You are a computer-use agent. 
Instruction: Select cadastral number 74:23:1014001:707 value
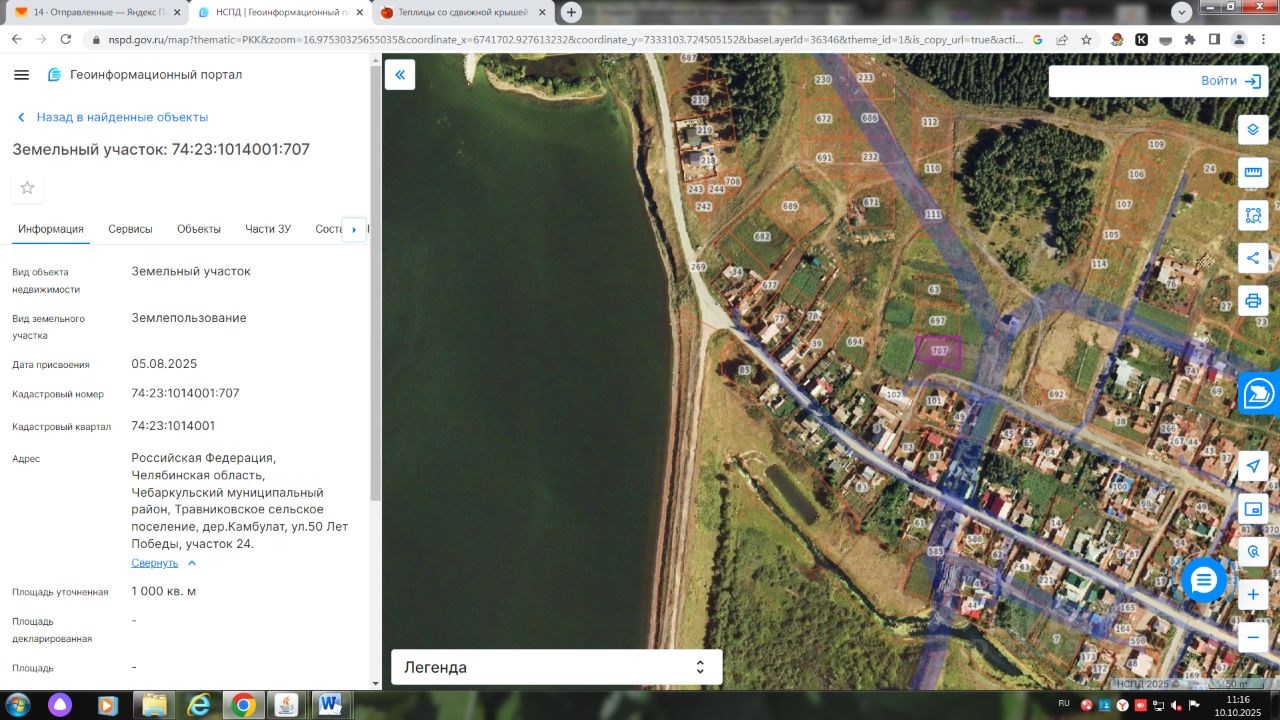click(x=185, y=393)
